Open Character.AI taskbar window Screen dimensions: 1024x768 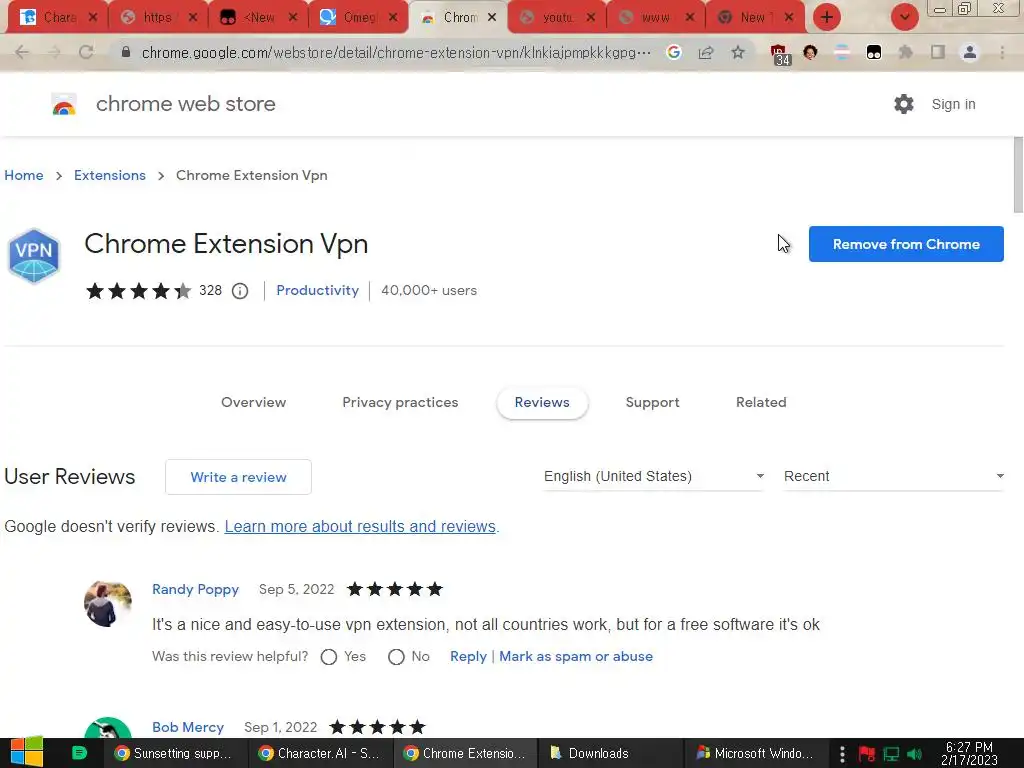pos(320,754)
